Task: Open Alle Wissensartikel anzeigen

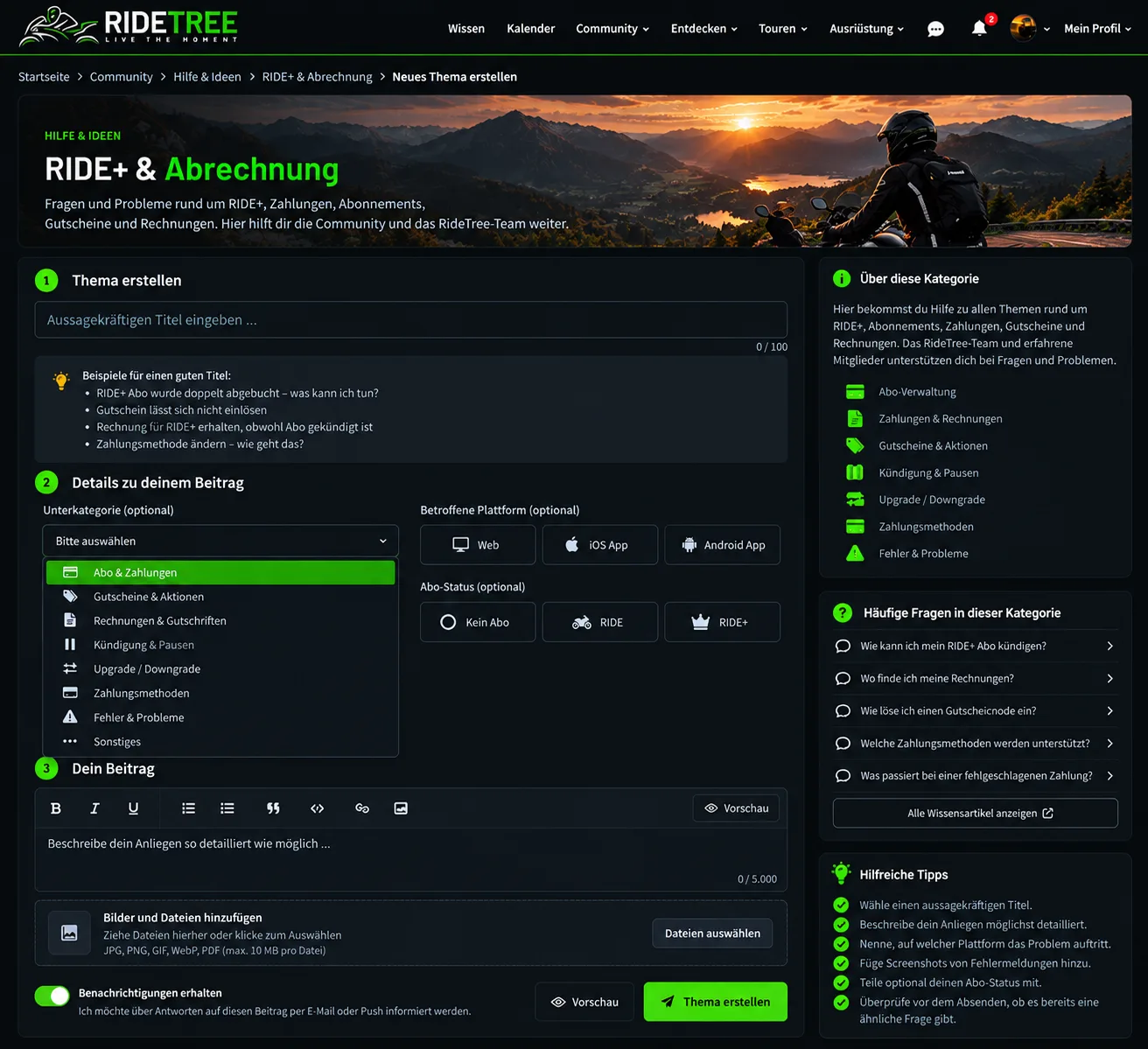Action: (x=976, y=813)
